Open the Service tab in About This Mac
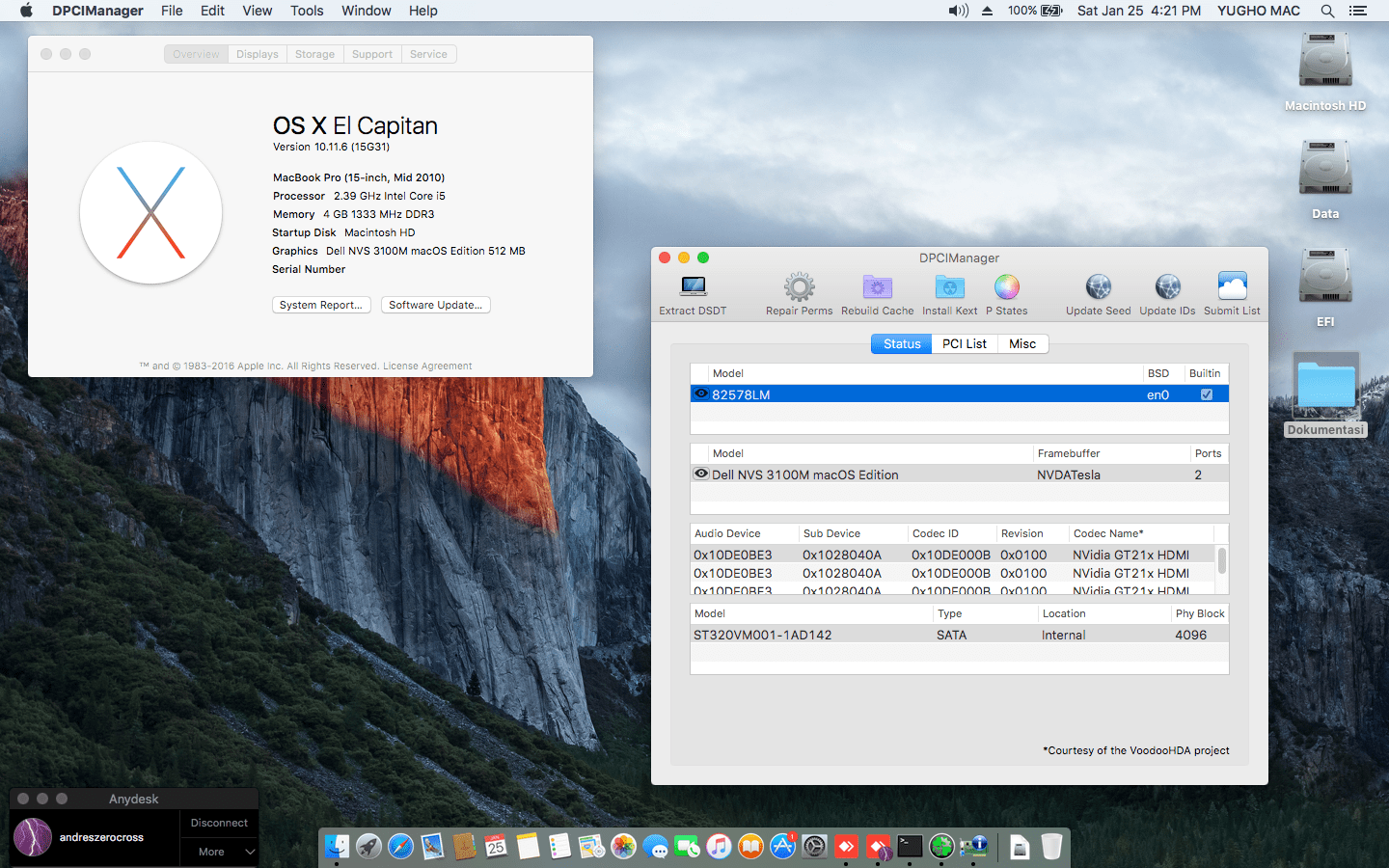 click(x=428, y=54)
